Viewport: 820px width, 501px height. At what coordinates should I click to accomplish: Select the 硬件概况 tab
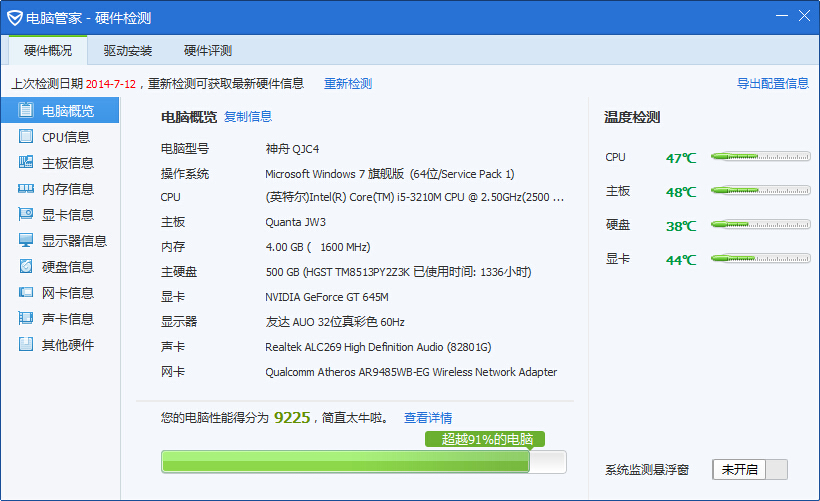pyautogui.click(x=48, y=51)
